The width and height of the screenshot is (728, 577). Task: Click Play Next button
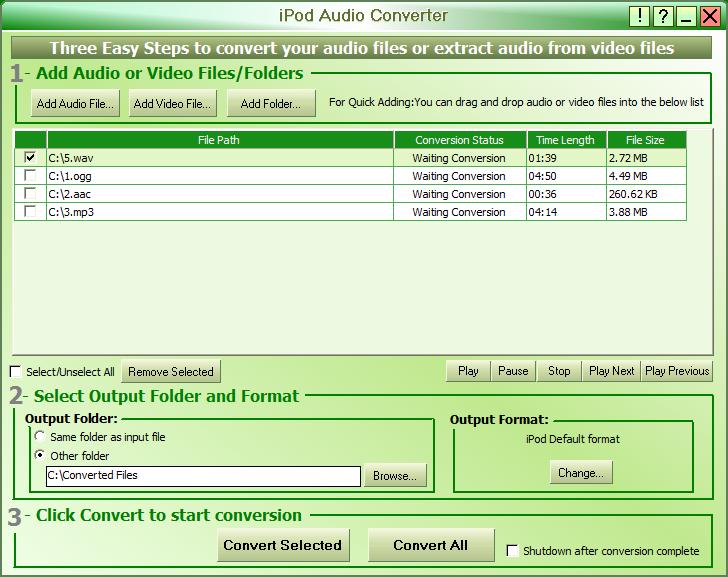611,371
